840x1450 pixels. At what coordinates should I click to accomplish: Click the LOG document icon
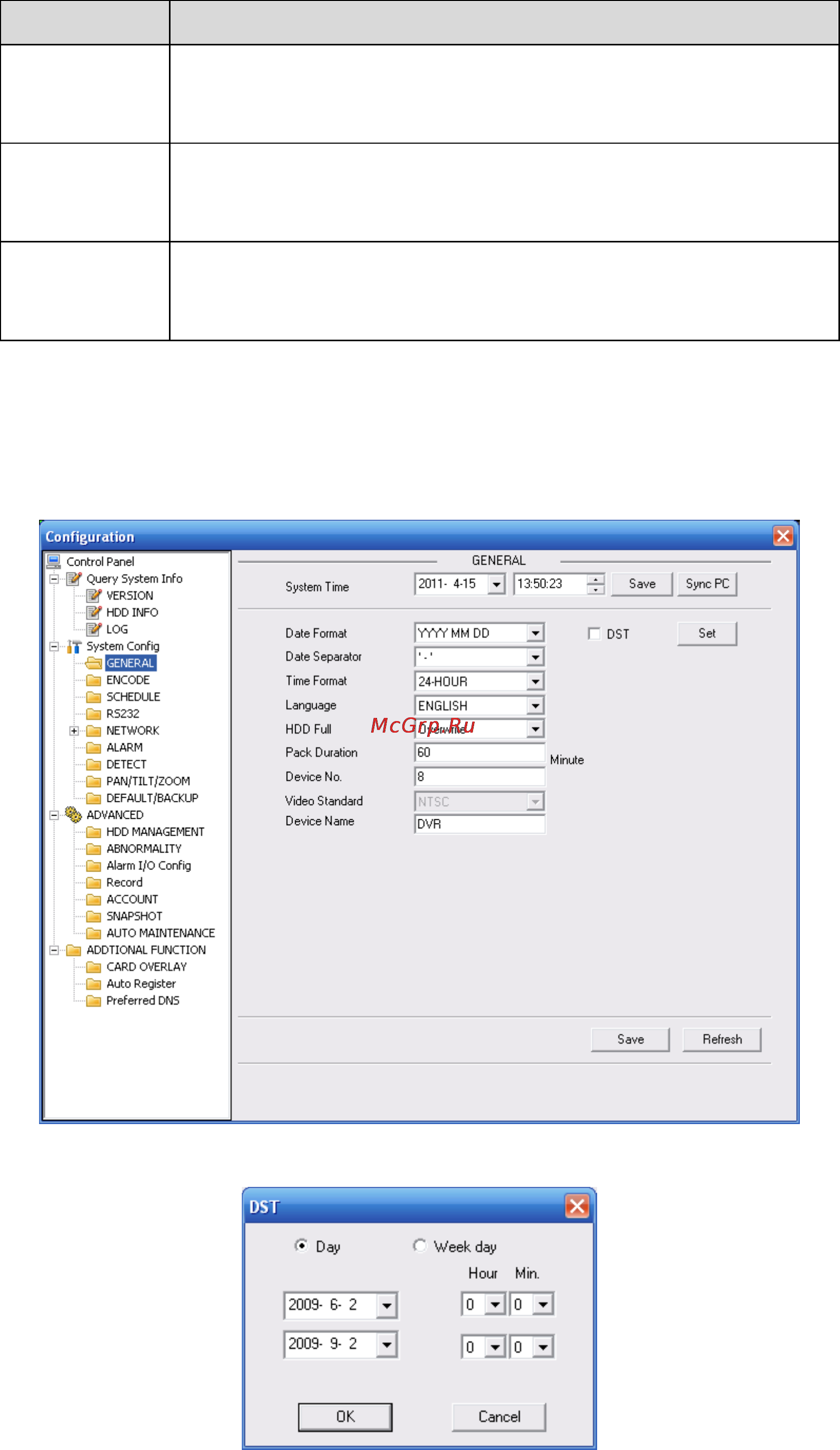(94, 629)
